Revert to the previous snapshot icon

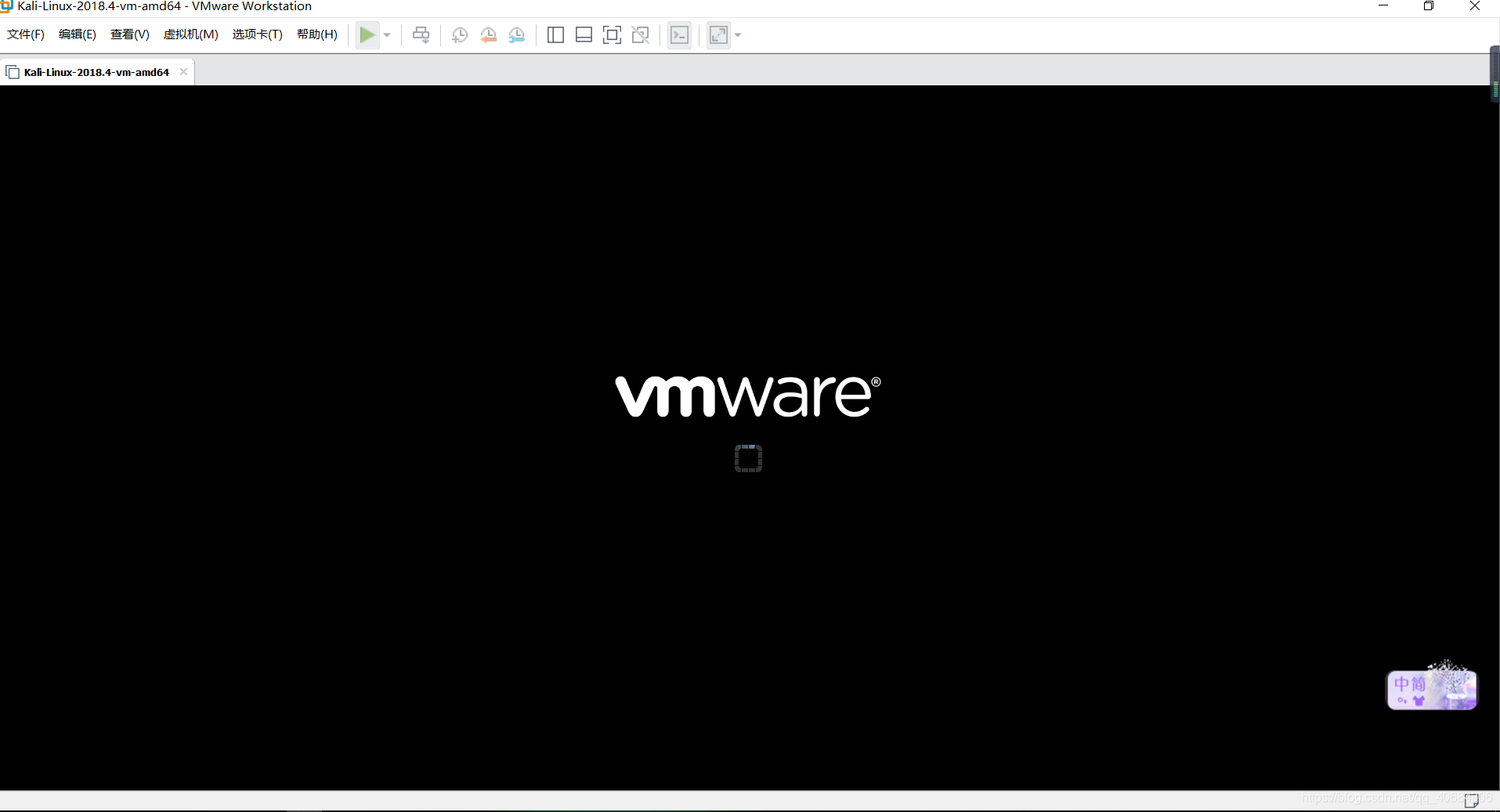click(x=488, y=35)
